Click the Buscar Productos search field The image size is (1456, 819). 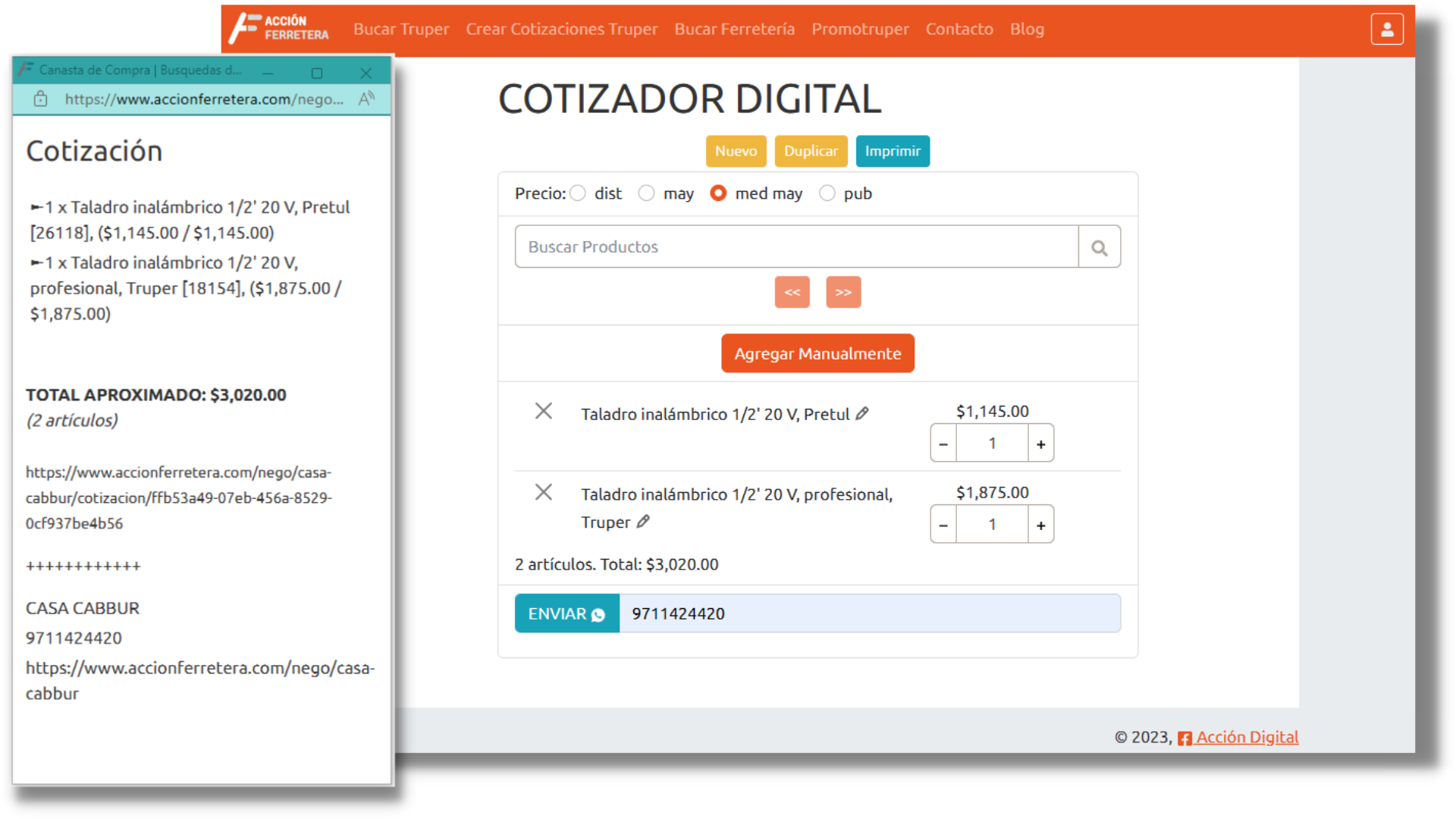(x=795, y=247)
